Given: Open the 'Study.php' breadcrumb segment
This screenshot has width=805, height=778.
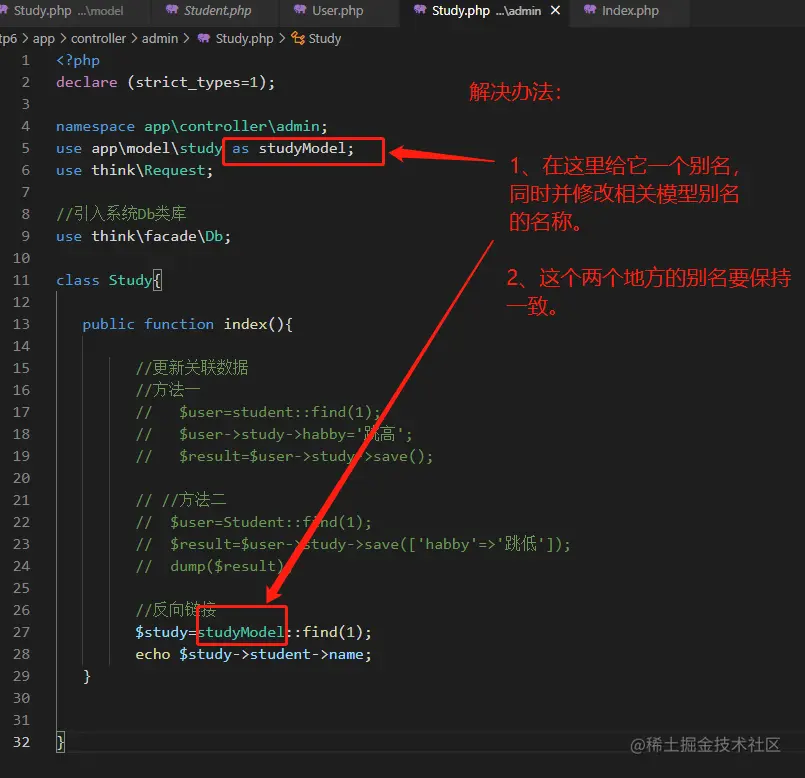Looking at the screenshot, I should (244, 39).
